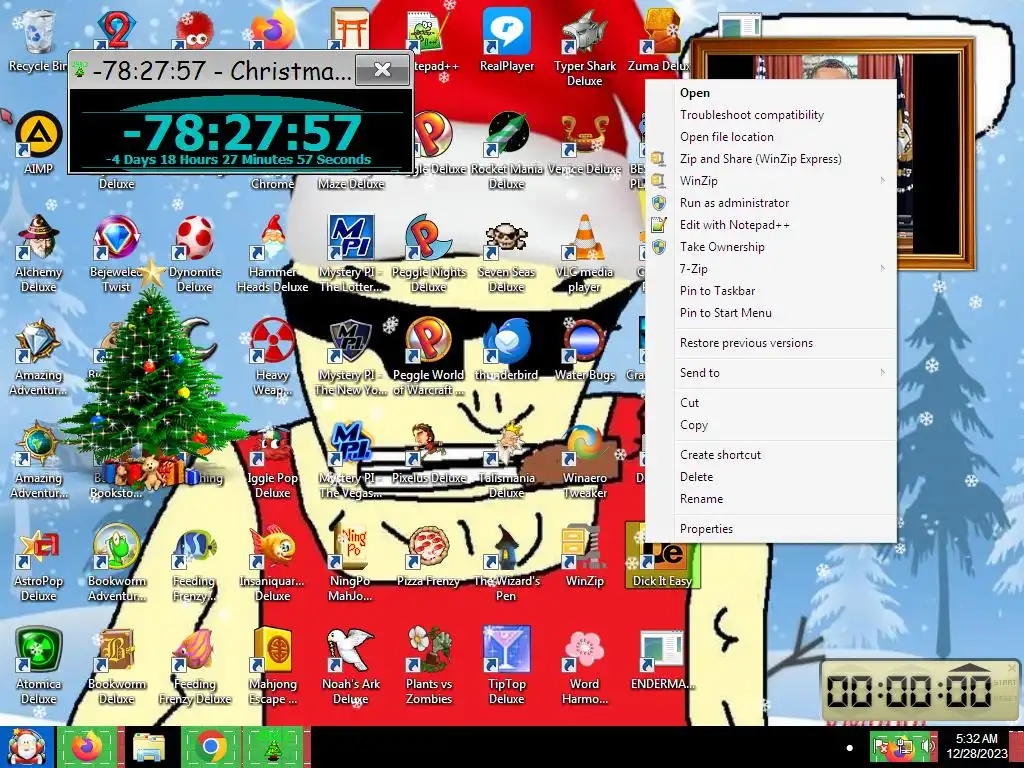Open RealPlayer desktop shortcut
This screenshot has height=768, width=1024.
click(x=507, y=40)
